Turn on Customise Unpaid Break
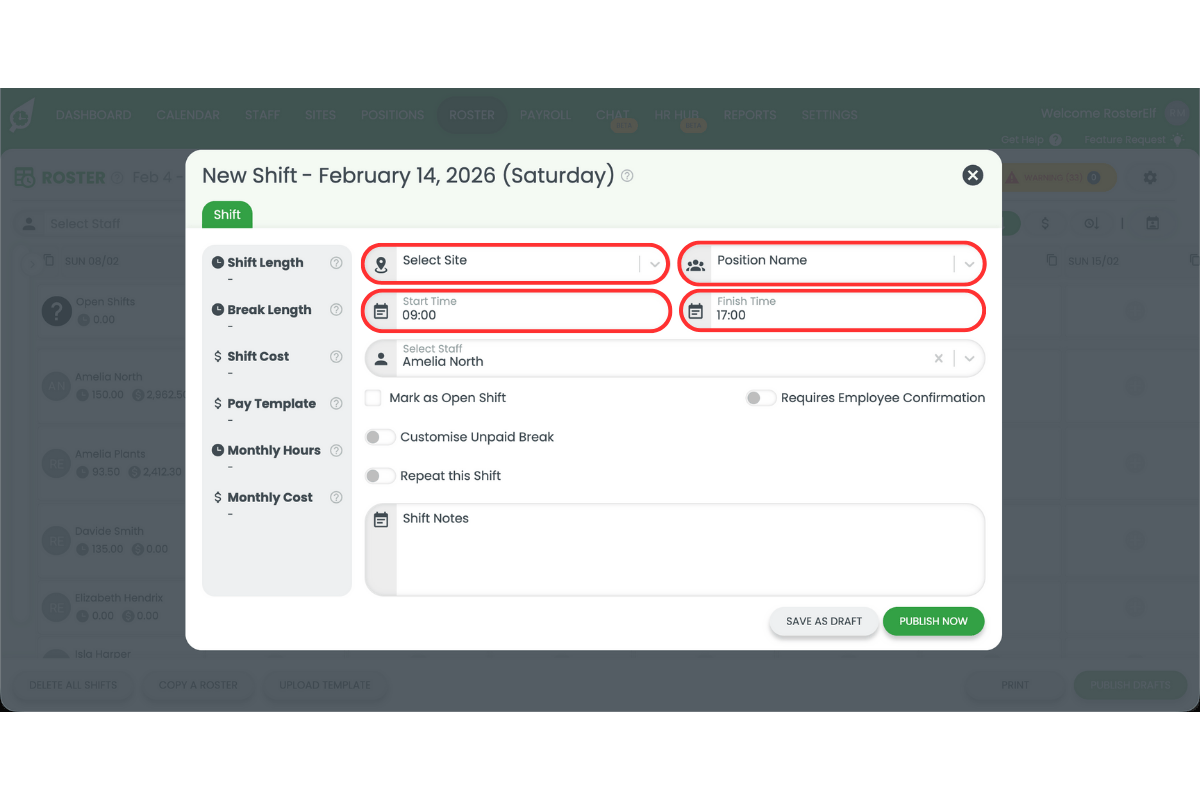Image resolution: width=1200 pixels, height=800 pixels. pos(380,437)
